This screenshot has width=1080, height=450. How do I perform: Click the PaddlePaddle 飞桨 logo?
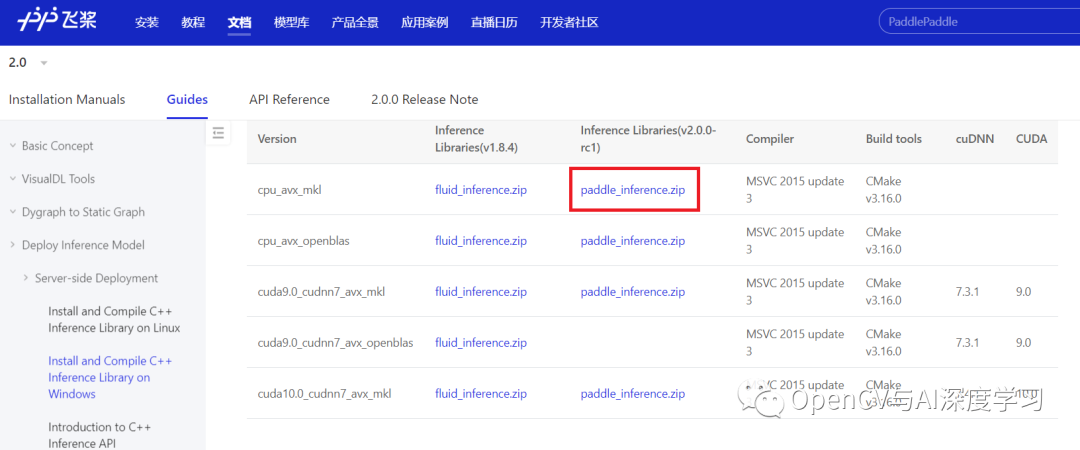click(57, 21)
